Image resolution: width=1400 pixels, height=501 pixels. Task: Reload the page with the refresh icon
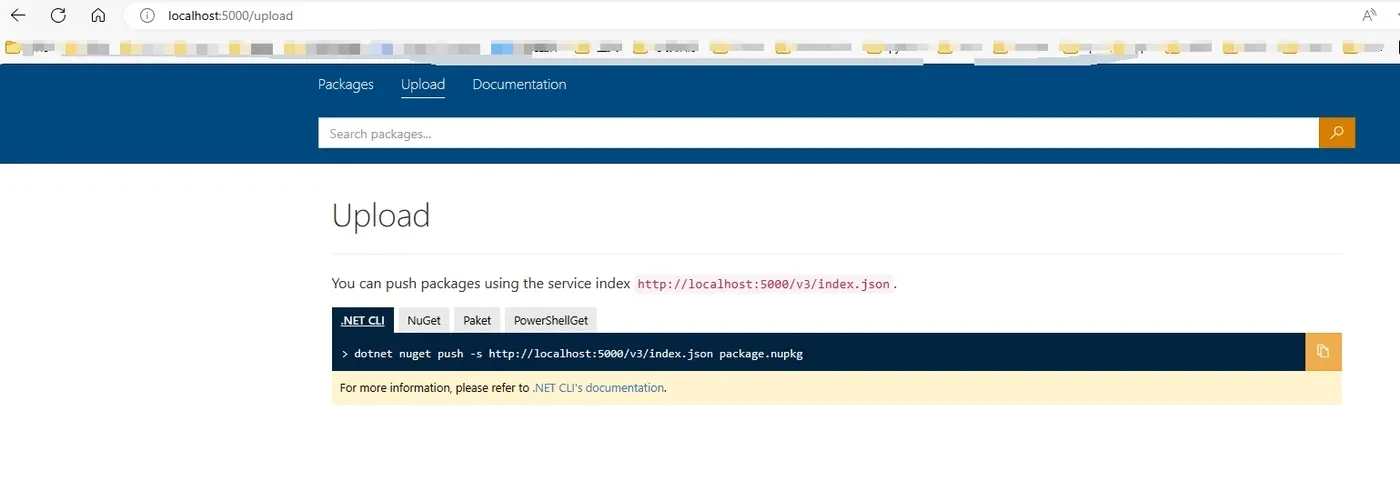point(58,15)
